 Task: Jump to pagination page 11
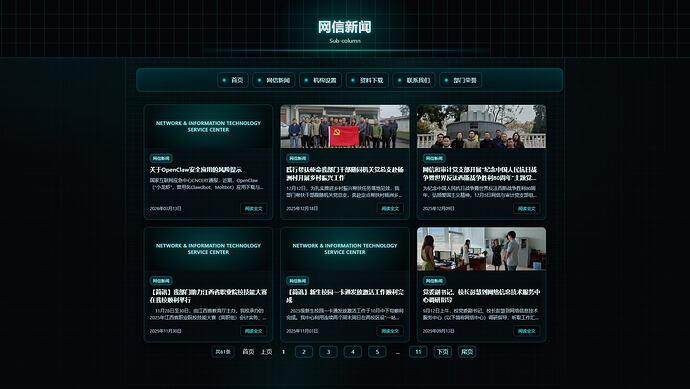coord(418,352)
